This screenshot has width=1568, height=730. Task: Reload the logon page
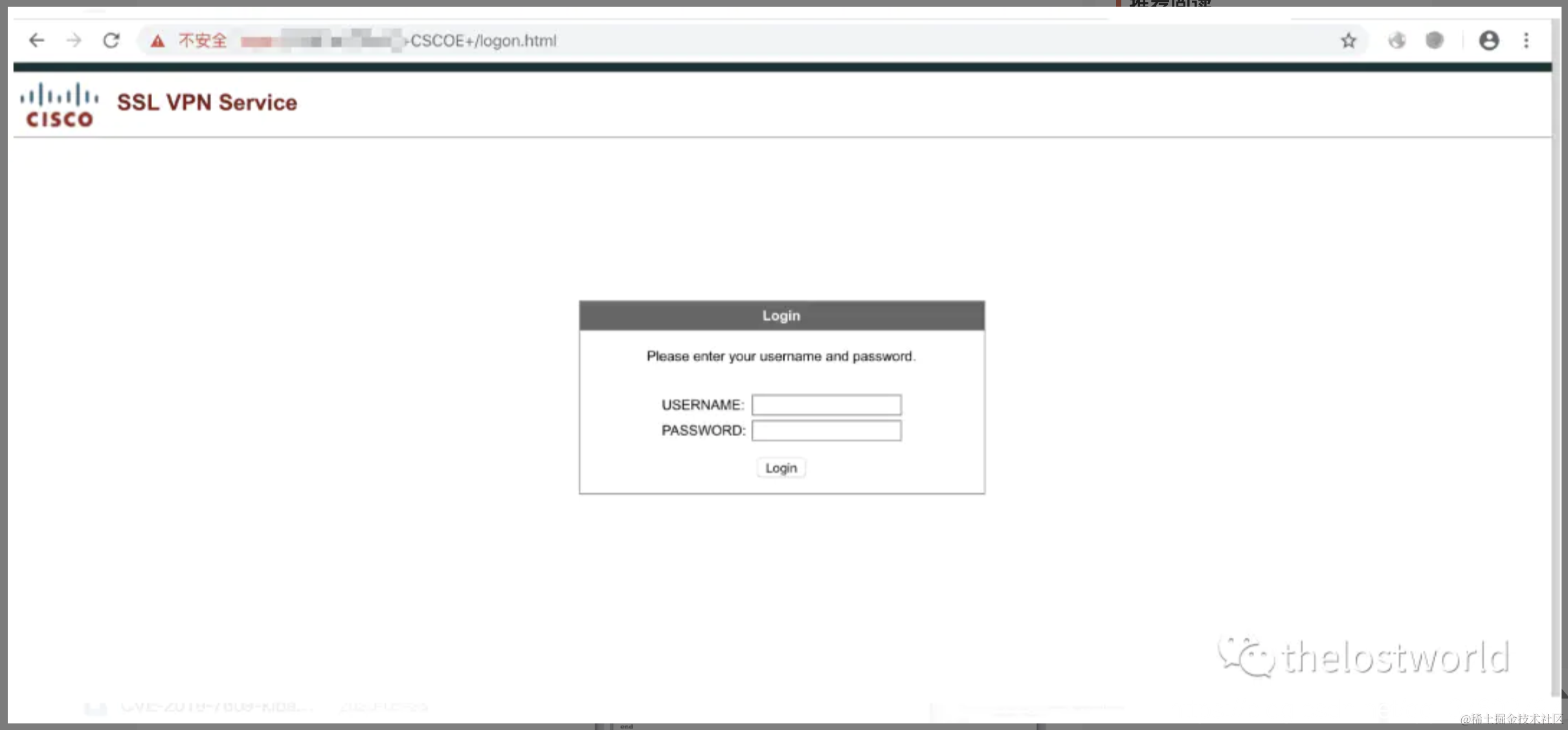(x=111, y=41)
